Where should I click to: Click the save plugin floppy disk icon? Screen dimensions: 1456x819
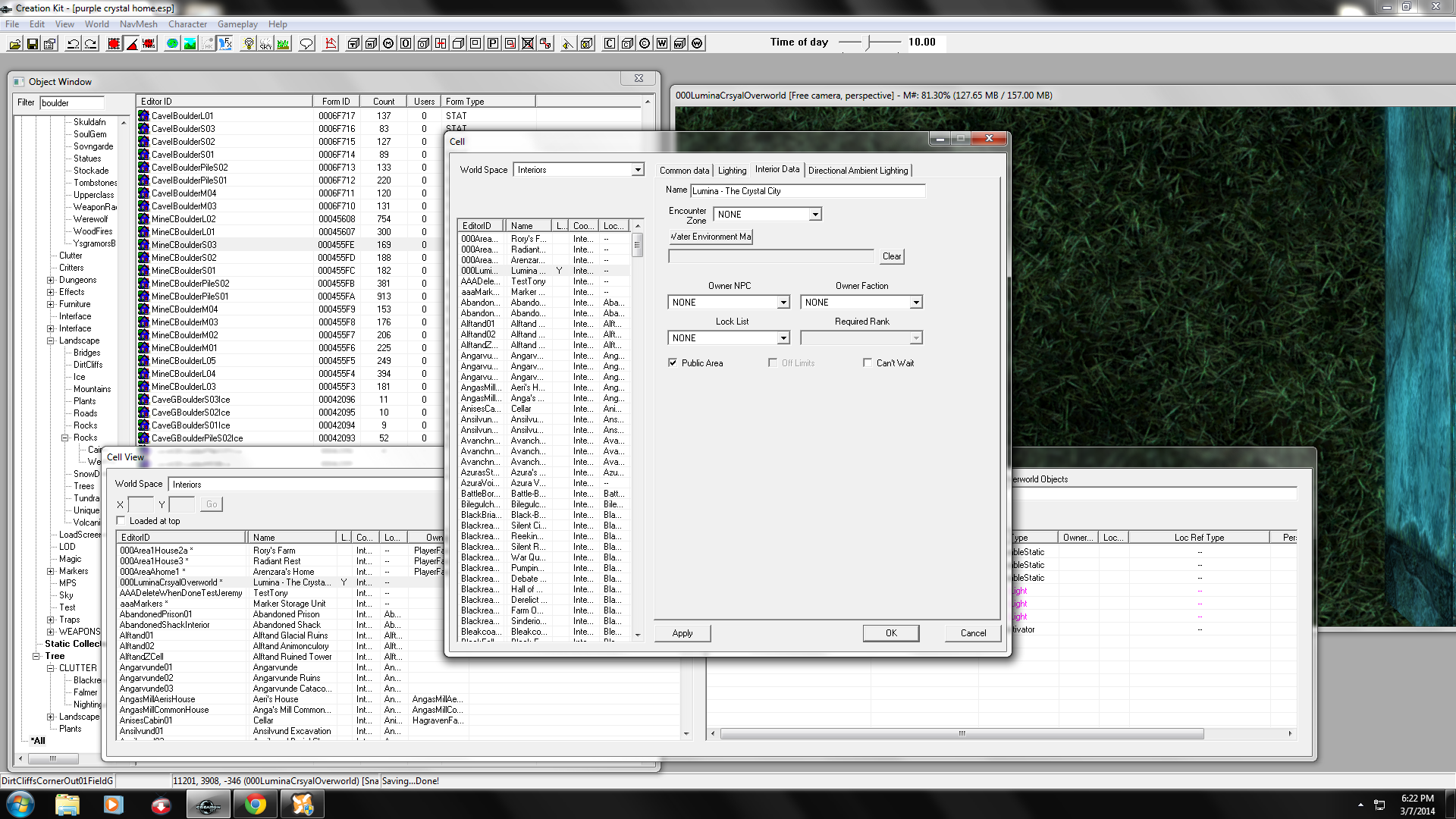pos(33,44)
